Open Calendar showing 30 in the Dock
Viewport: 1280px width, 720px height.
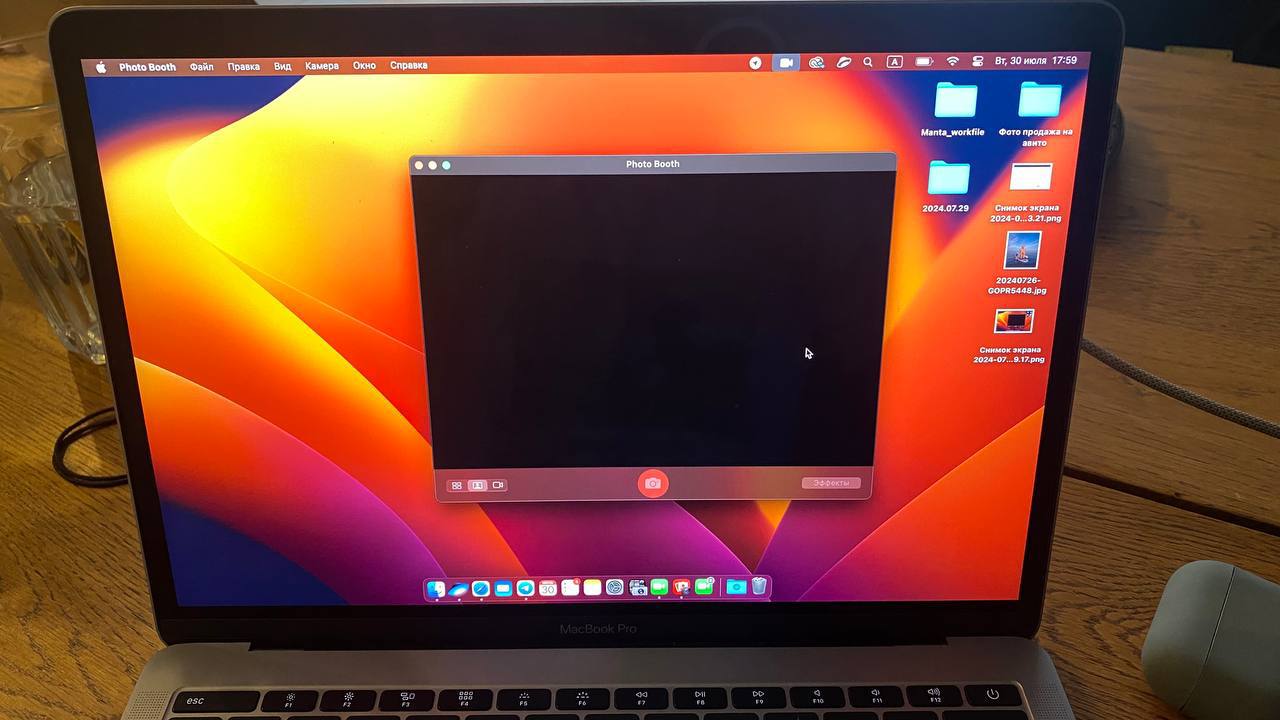(x=548, y=588)
